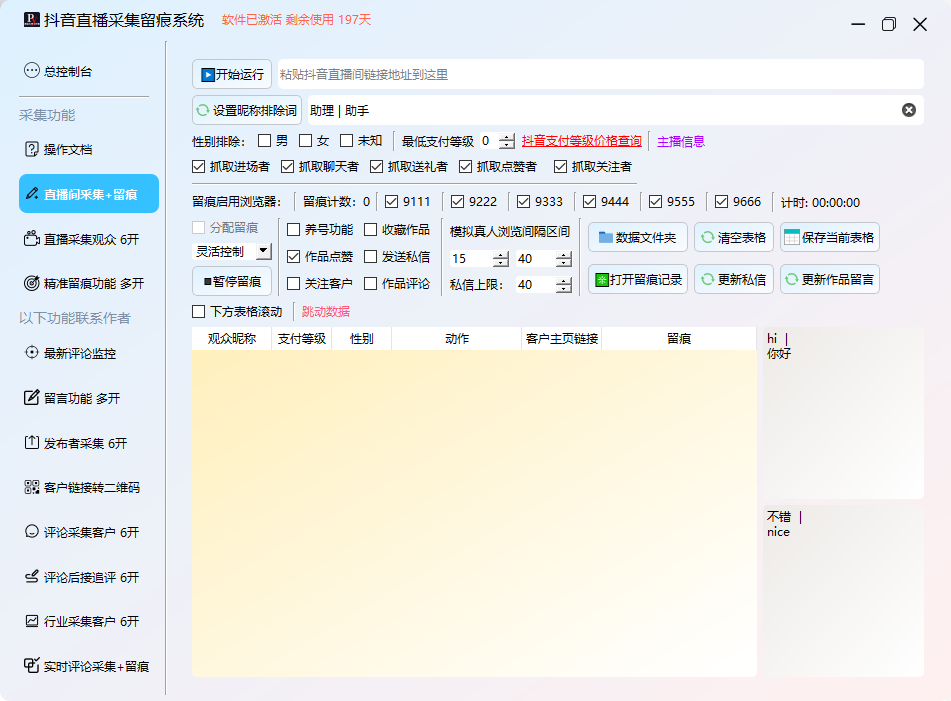Uncheck 抓取点赞者 option
The height and width of the screenshot is (701, 951).
465,166
